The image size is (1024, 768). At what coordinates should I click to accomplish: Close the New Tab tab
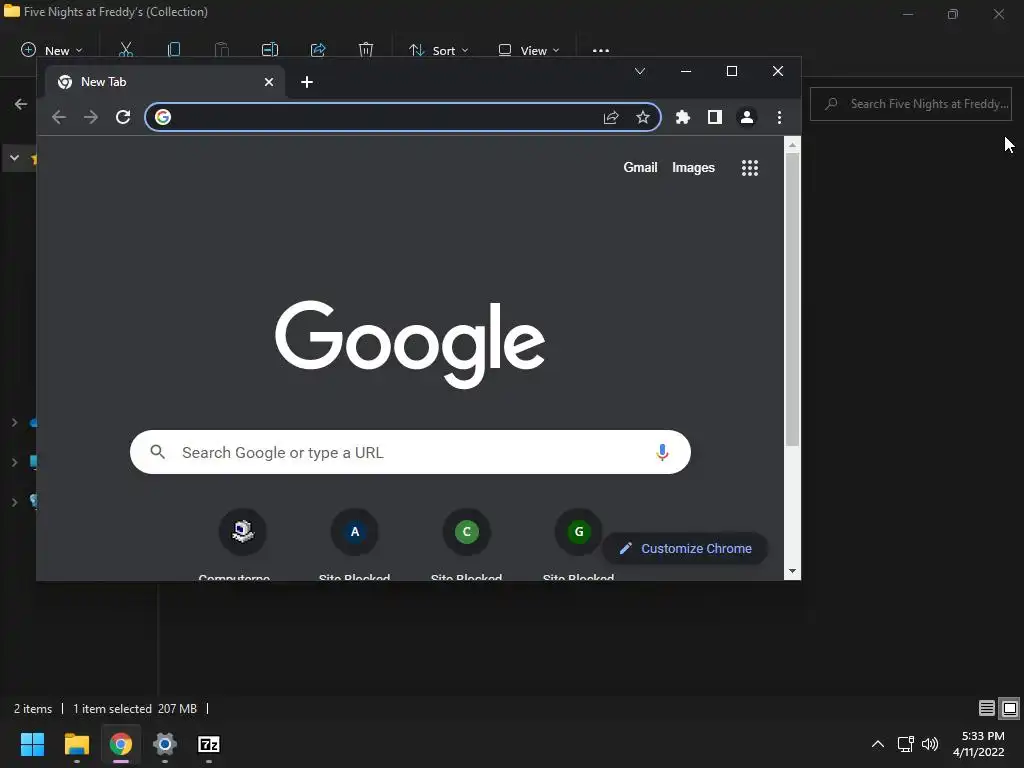pyautogui.click(x=268, y=82)
